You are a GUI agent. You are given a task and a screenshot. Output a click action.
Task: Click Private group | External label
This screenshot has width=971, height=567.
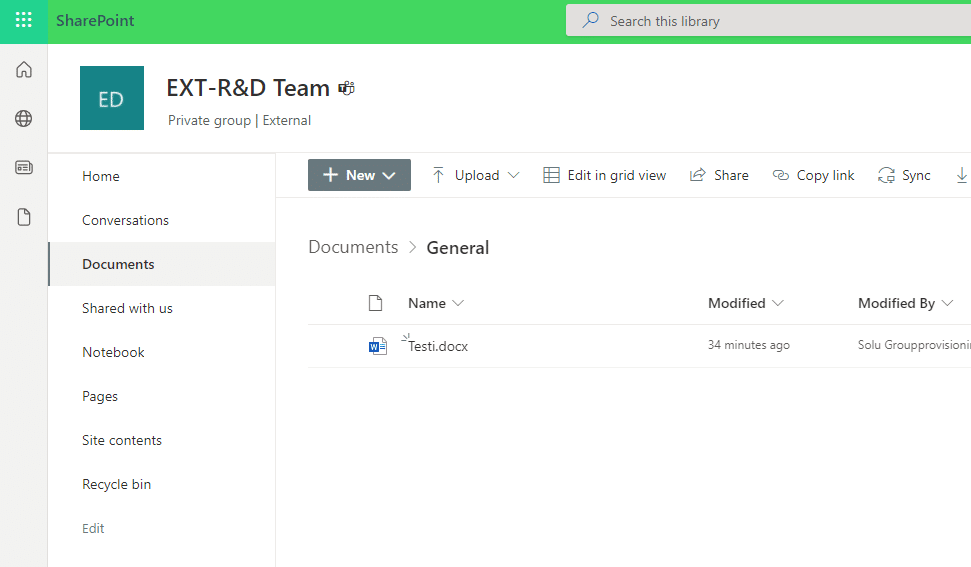click(x=239, y=120)
